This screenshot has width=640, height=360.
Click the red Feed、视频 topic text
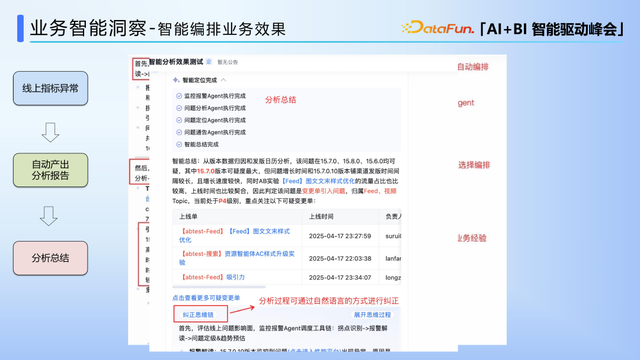[x=380, y=191]
